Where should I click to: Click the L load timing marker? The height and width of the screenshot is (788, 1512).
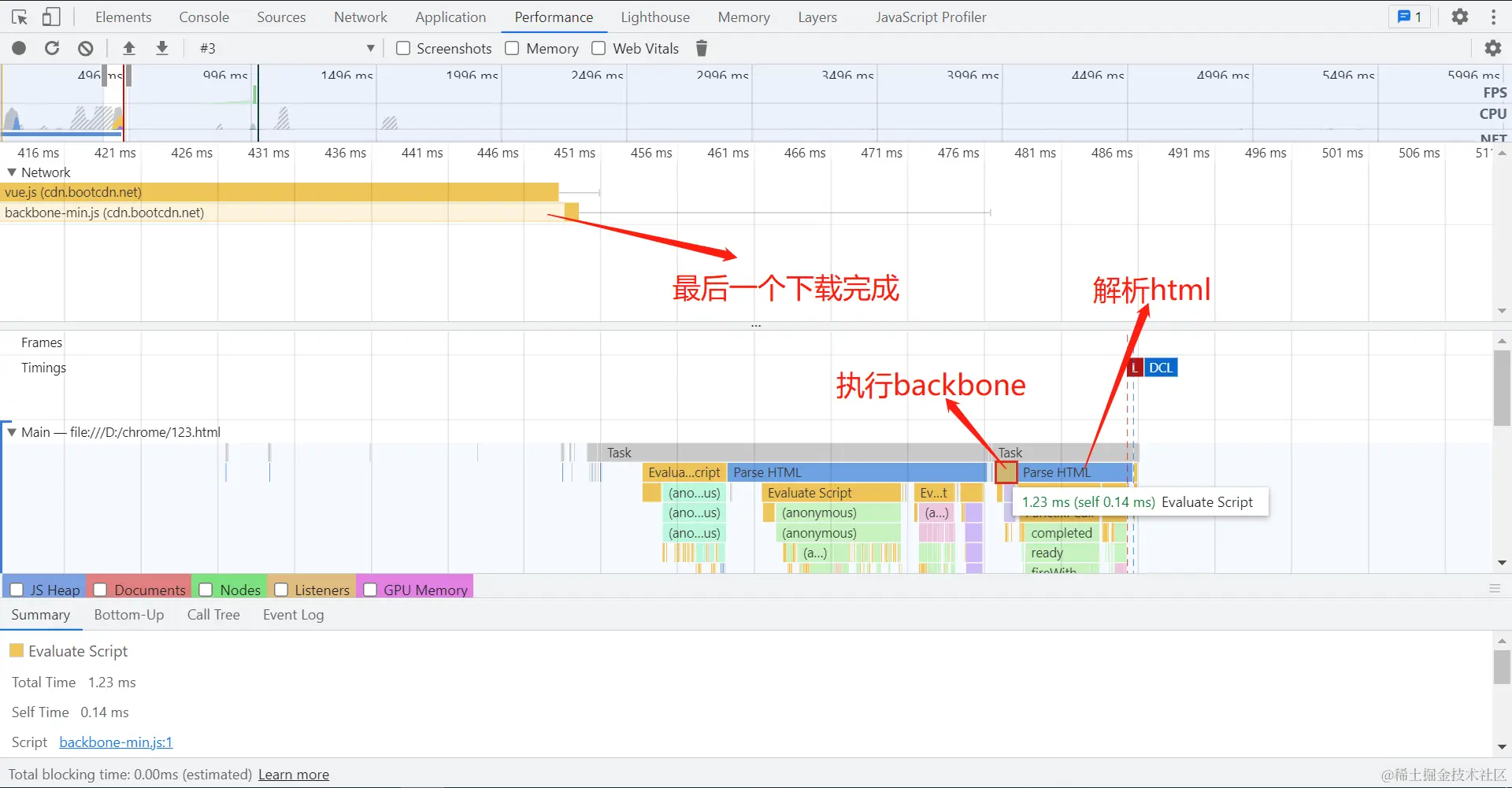coord(1135,368)
